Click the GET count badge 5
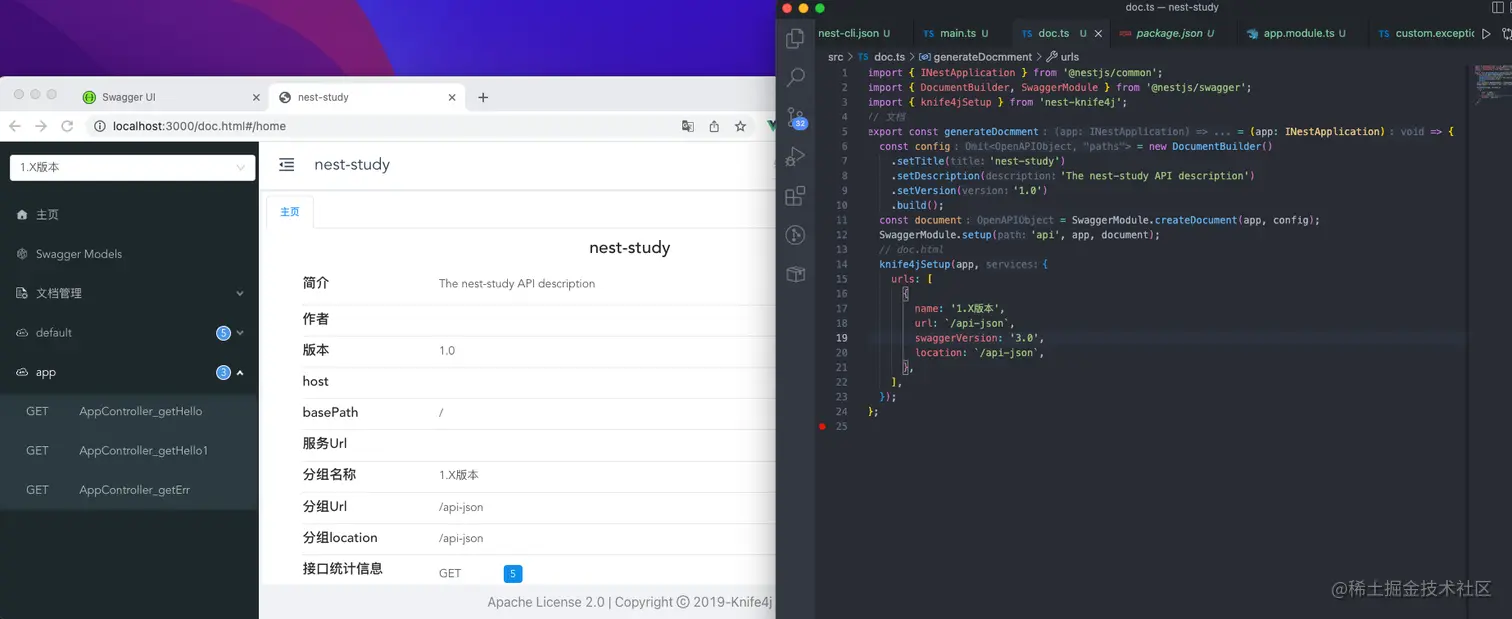 (x=513, y=574)
